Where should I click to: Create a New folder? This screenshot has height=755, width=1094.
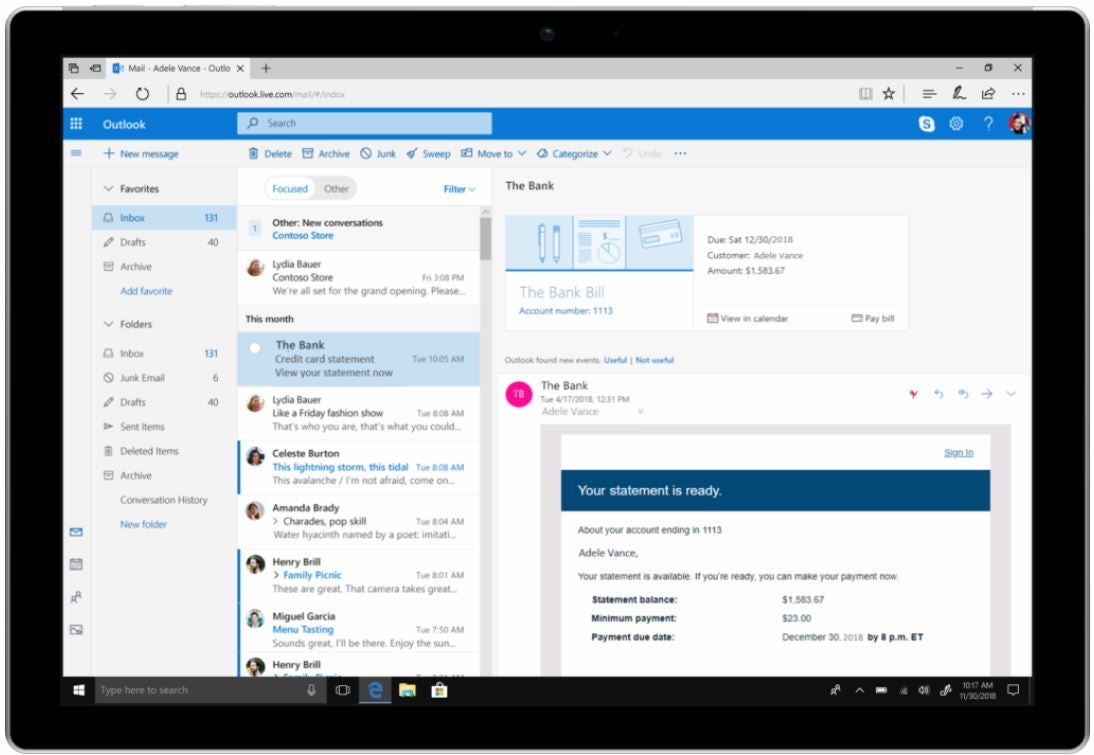[143, 524]
